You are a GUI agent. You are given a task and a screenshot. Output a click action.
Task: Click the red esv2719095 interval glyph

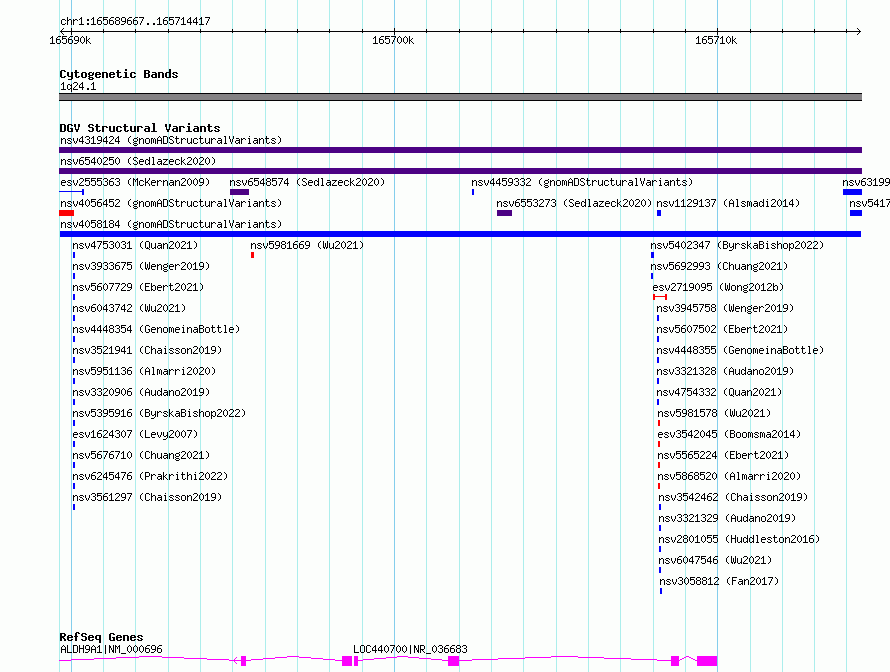click(660, 297)
